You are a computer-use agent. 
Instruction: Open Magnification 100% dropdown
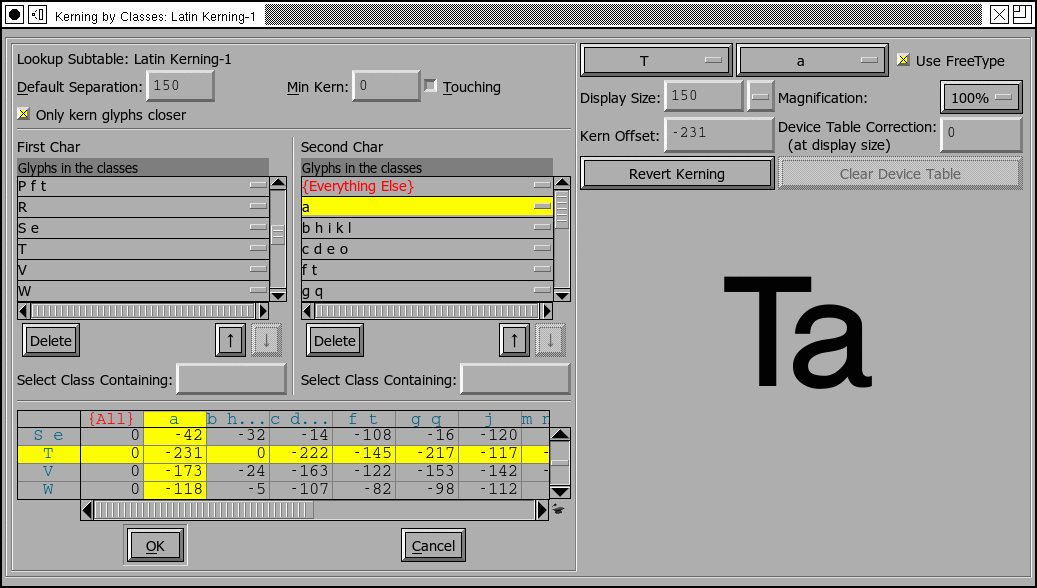(981, 98)
